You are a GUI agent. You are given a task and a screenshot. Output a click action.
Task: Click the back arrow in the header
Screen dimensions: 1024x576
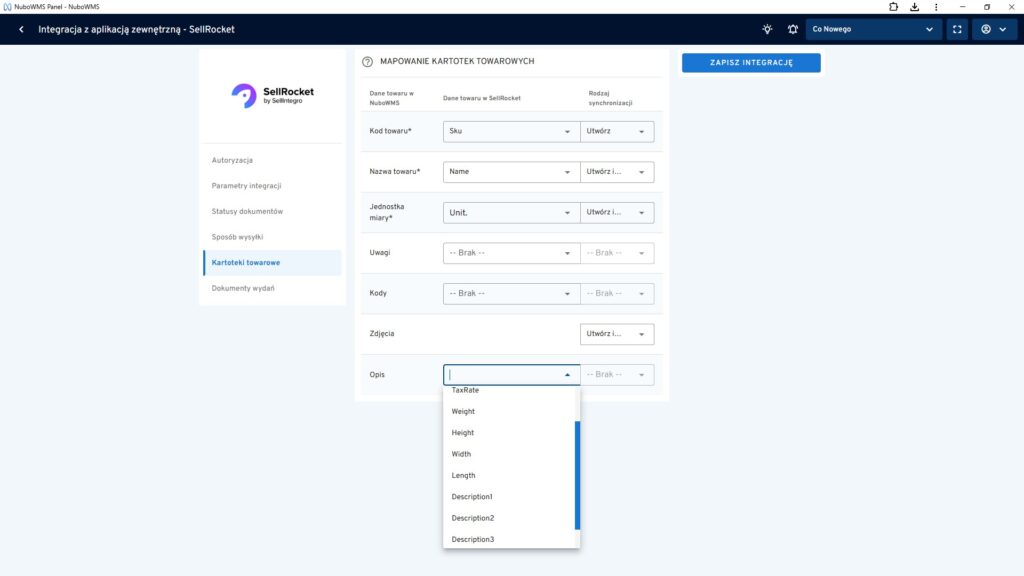21,29
